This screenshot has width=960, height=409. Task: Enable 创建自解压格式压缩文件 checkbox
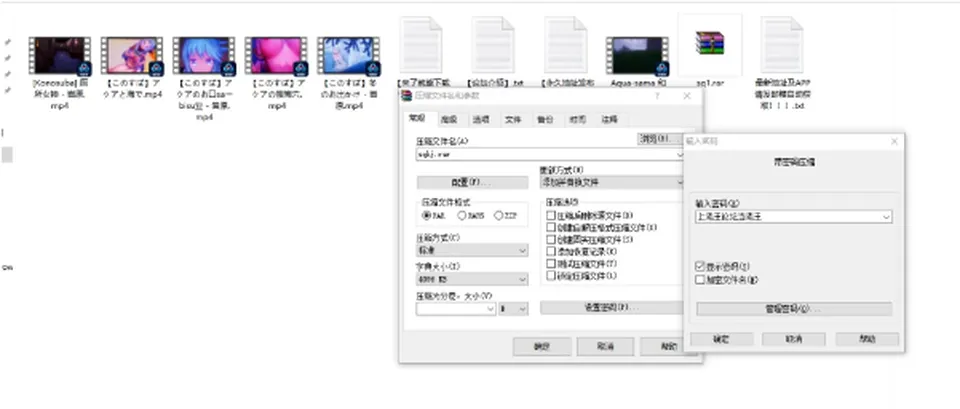pos(551,228)
